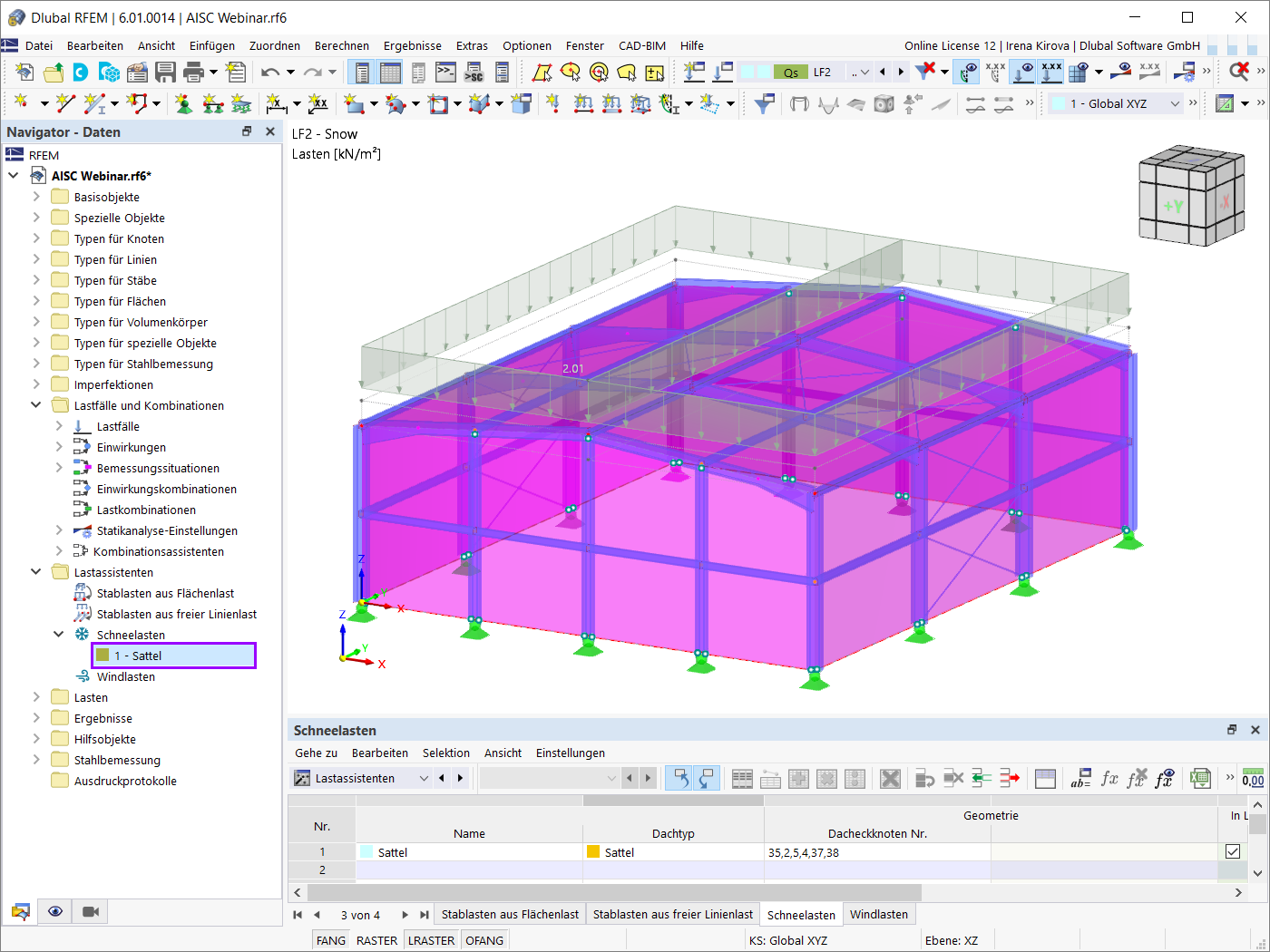Click the cyan Sattel name color swatch
This screenshot has width=1270, height=952.
pos(366,851)
